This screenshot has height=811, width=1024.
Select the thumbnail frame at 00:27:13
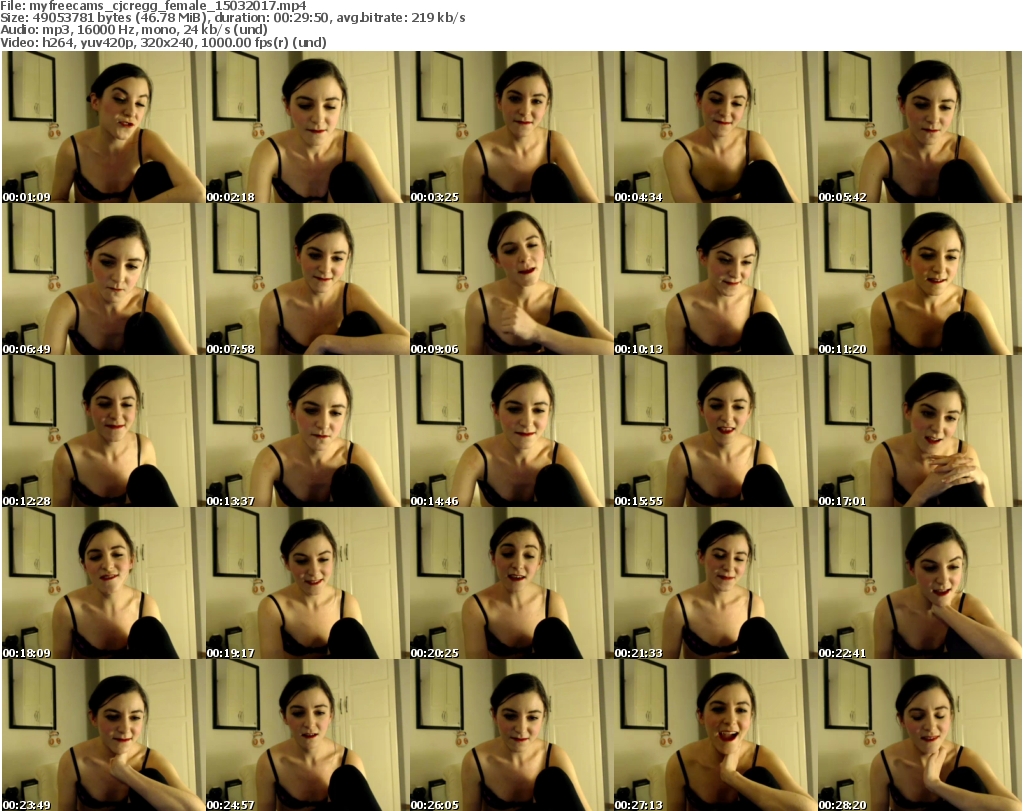[x=715, y=735]
